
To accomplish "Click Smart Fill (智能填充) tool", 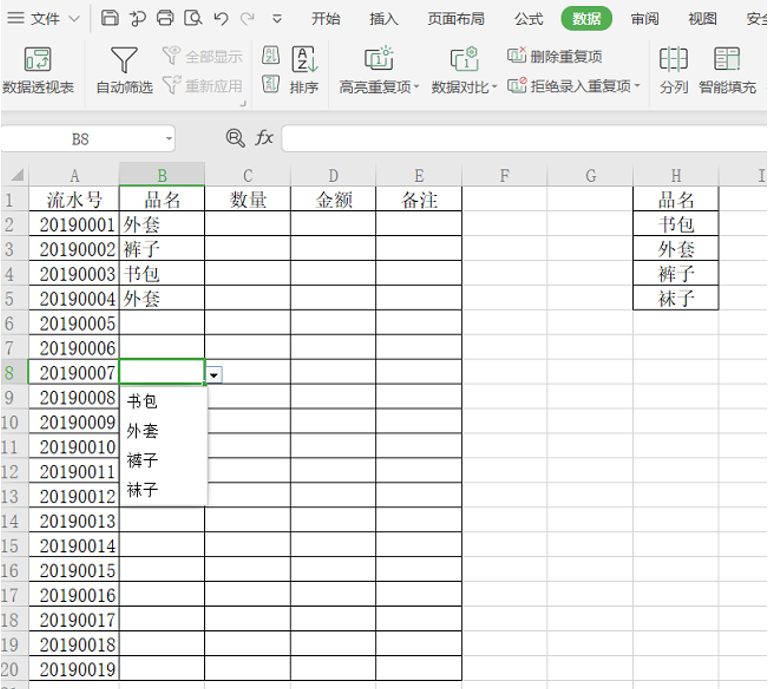I will [x=727, y=70].
